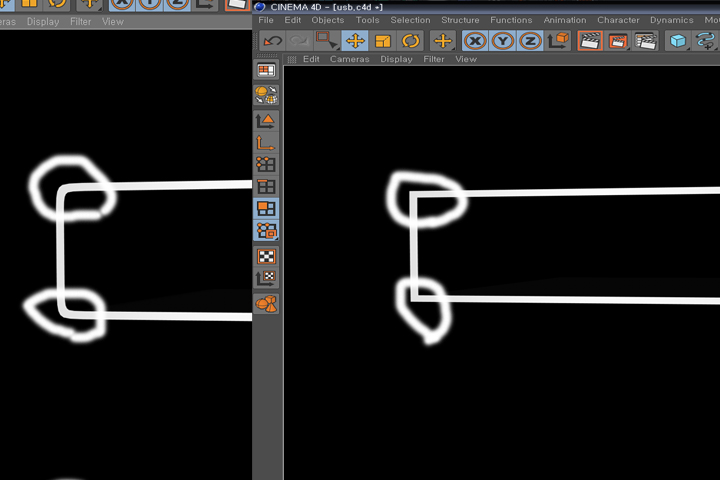Open the render to picture viewer button

pos(618,41)
